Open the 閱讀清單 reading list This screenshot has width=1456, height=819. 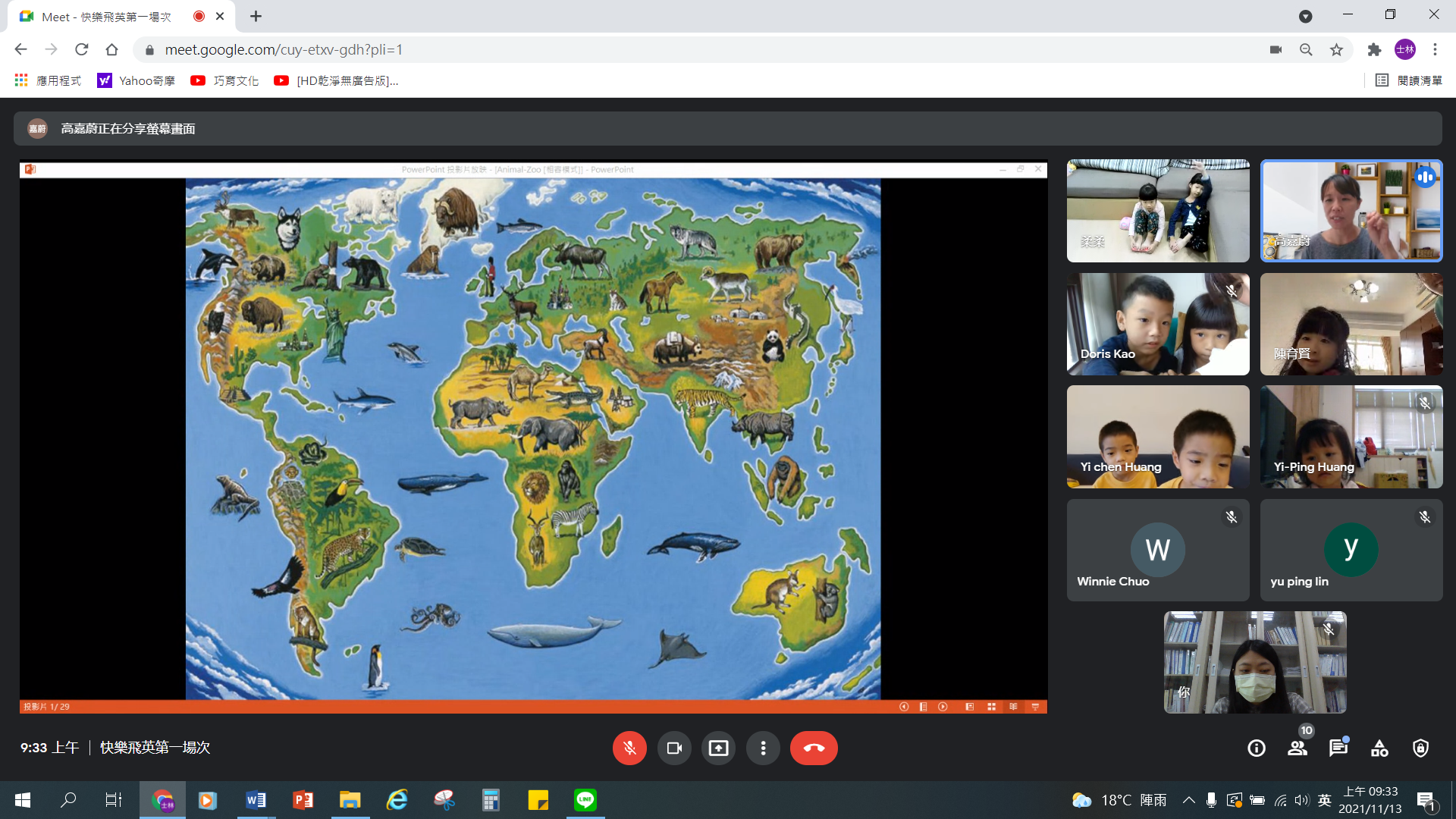click(1409, 80)
